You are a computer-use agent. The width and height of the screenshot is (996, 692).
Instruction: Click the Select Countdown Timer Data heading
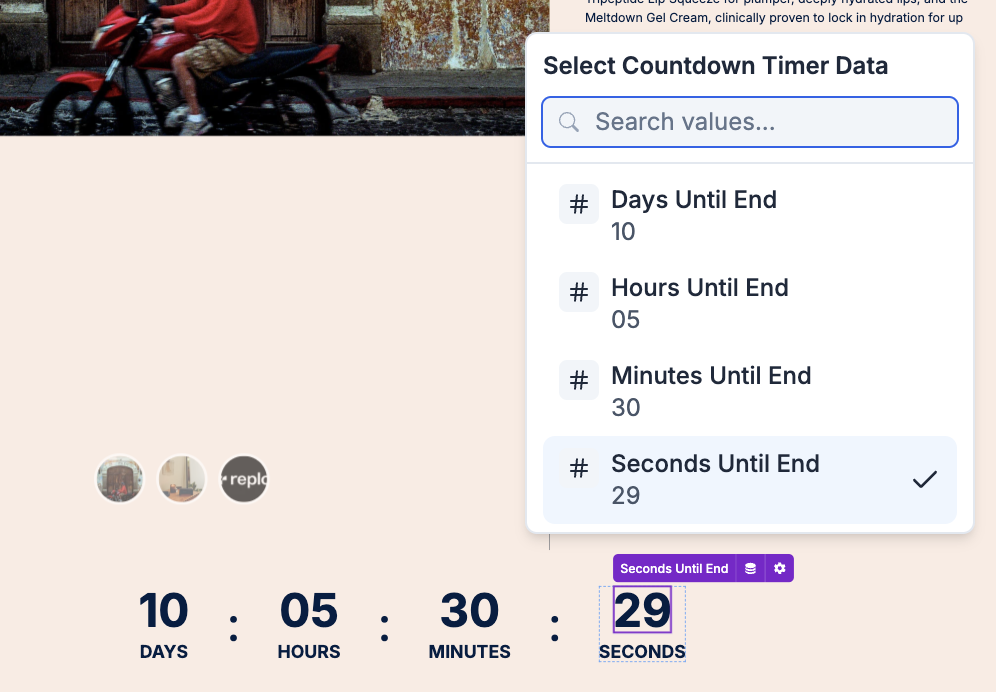point(716,65)
